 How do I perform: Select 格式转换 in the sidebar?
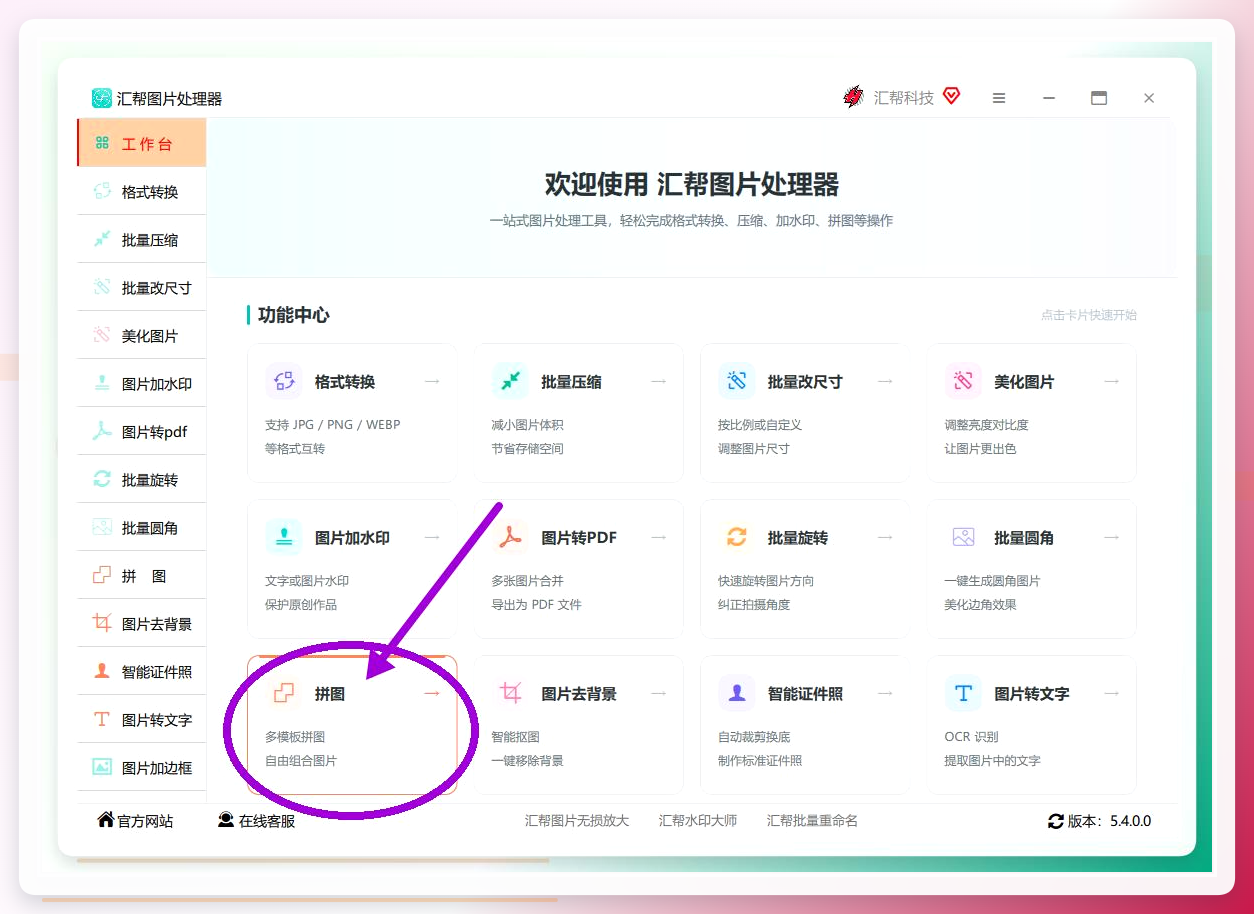pyautogui.click(x=142, y=191)
